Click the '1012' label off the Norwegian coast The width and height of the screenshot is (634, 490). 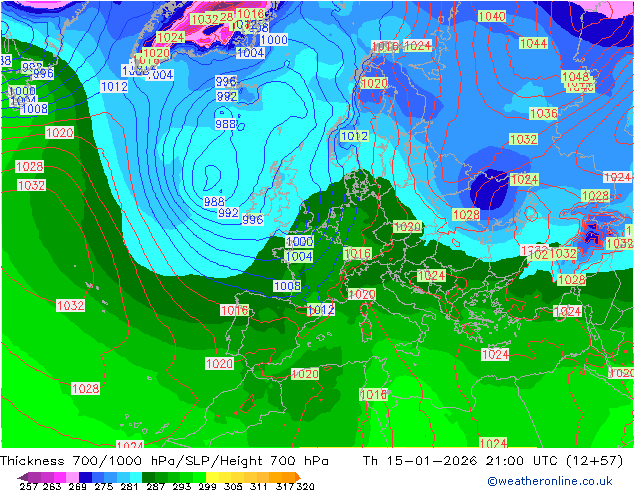tap(354, 136)
